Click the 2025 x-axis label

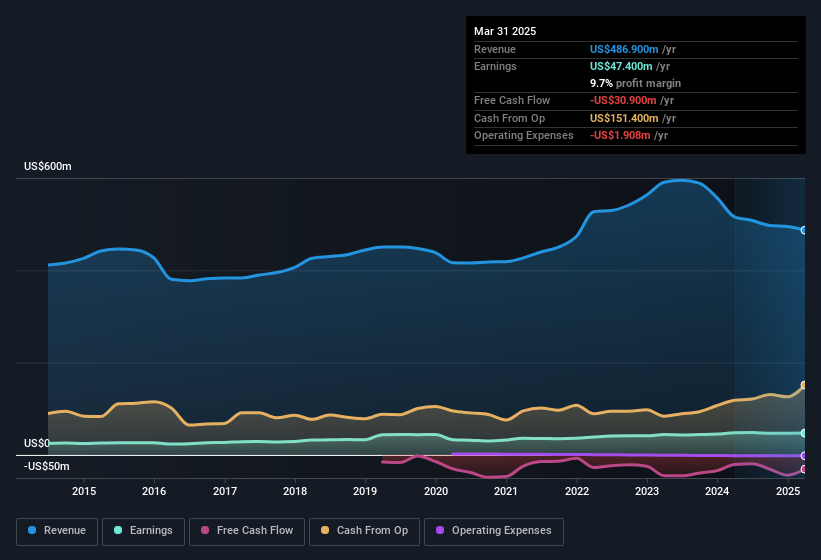pyautogui.click(x=788, y=491)
